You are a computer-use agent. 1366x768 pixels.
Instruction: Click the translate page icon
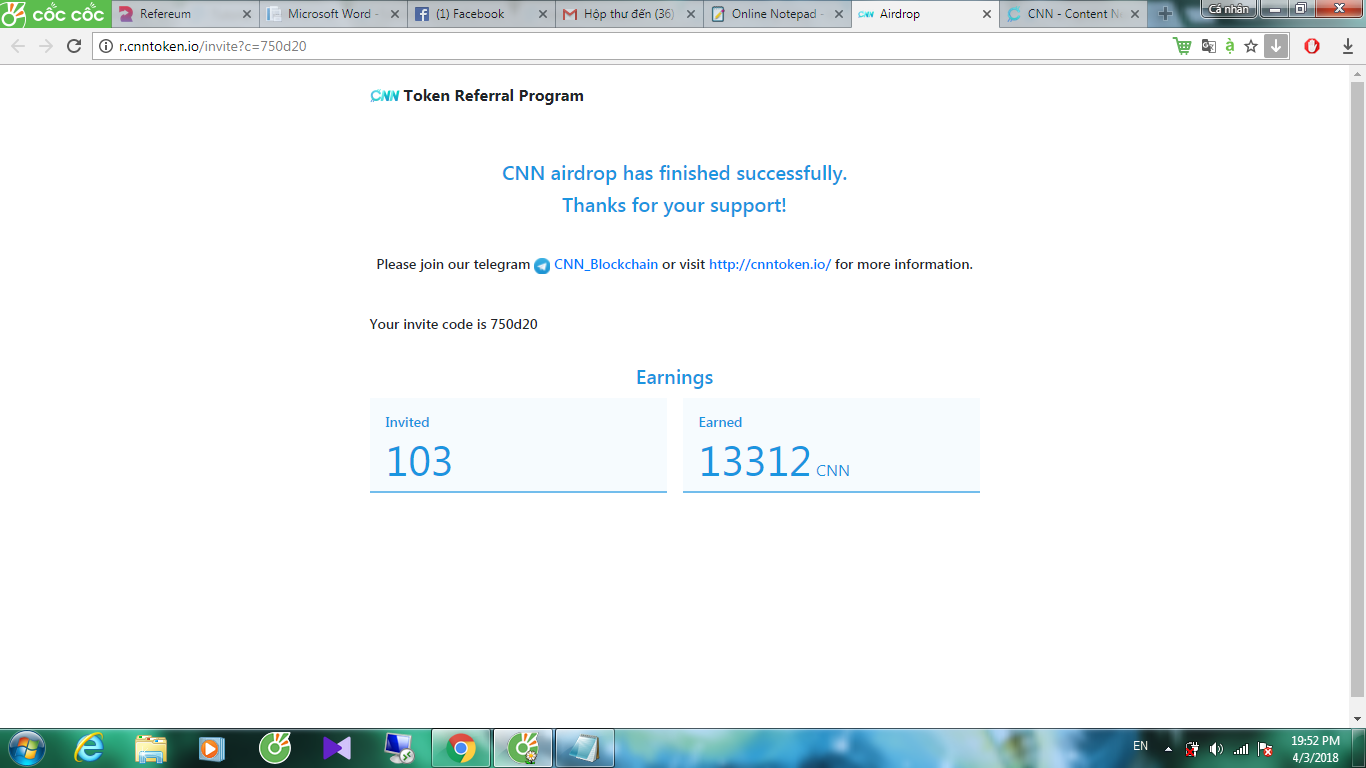1209,46
